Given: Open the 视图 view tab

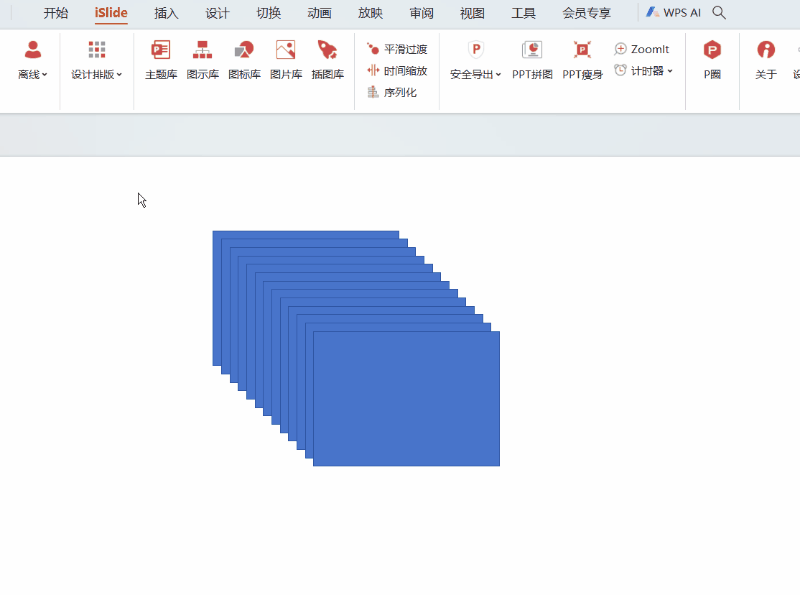Looking at the screenshot, I should (x=472, y=13).
